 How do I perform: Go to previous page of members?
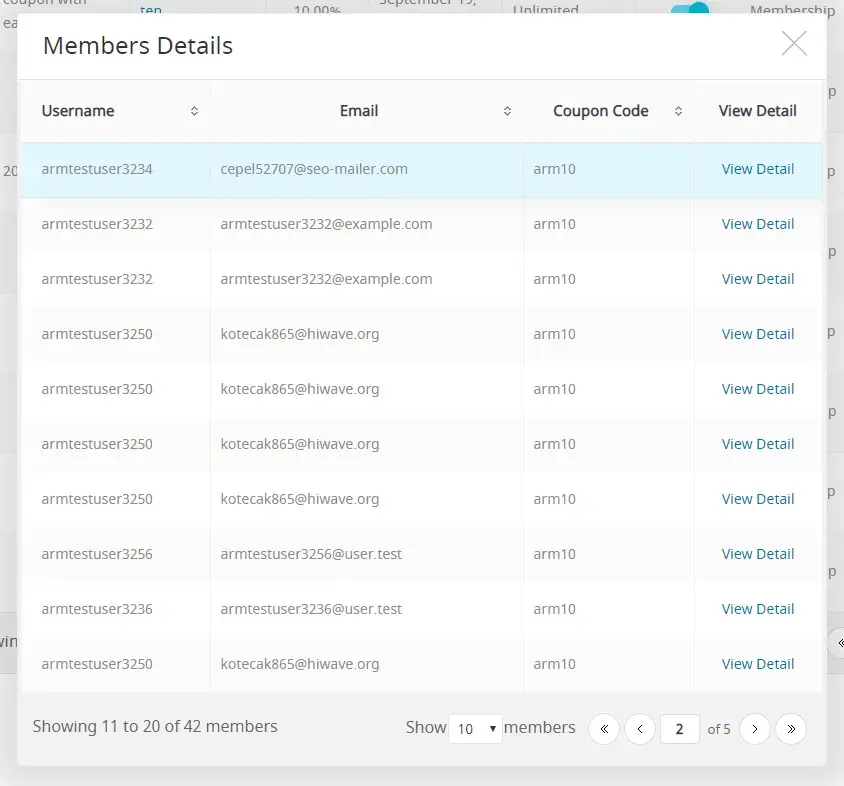coord(640,729)
